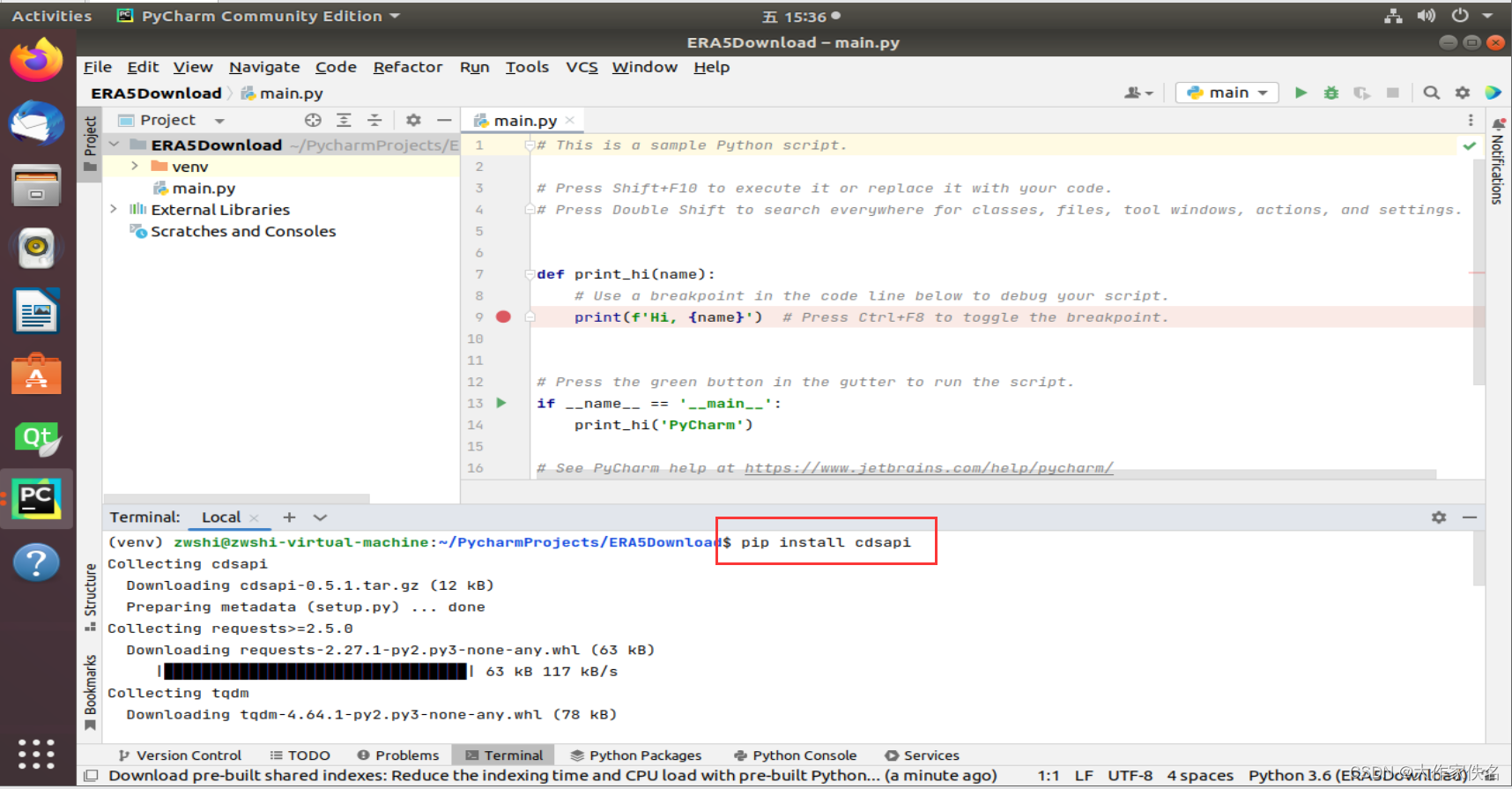Open the Refactor menu
1512x789 pixels.
click(407, 67)
